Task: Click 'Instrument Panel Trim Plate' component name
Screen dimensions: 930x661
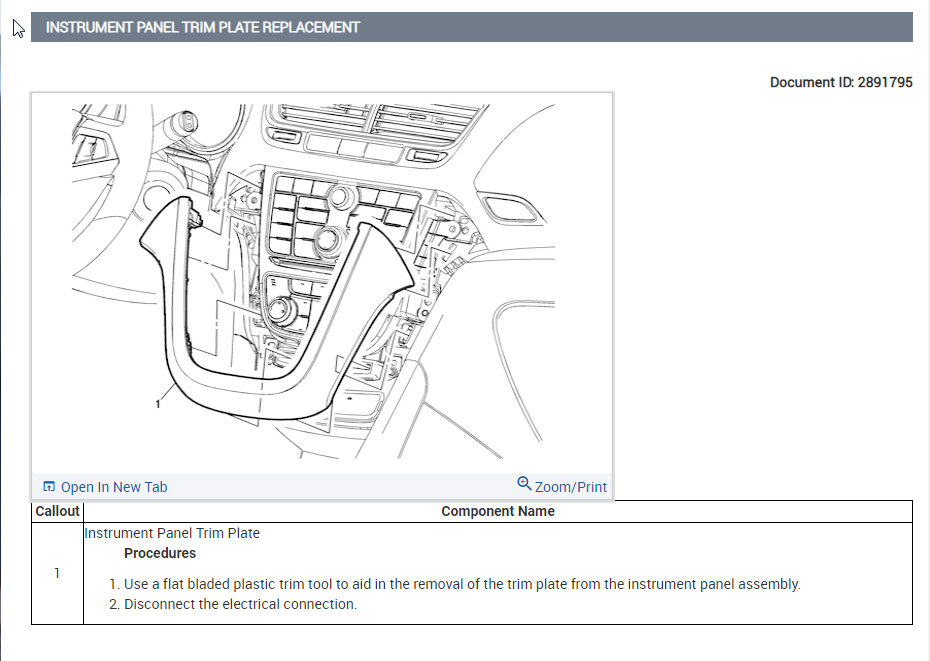Action: click(x=172, y=533)
